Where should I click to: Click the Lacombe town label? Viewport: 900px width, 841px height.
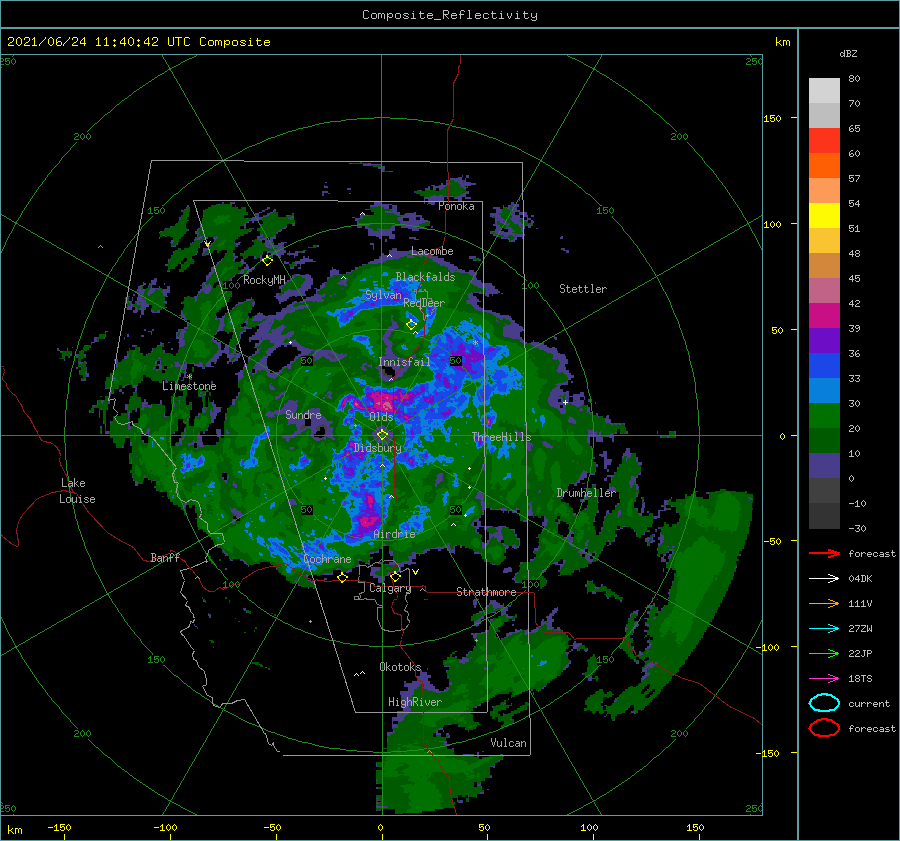click(x=432, y=251)
